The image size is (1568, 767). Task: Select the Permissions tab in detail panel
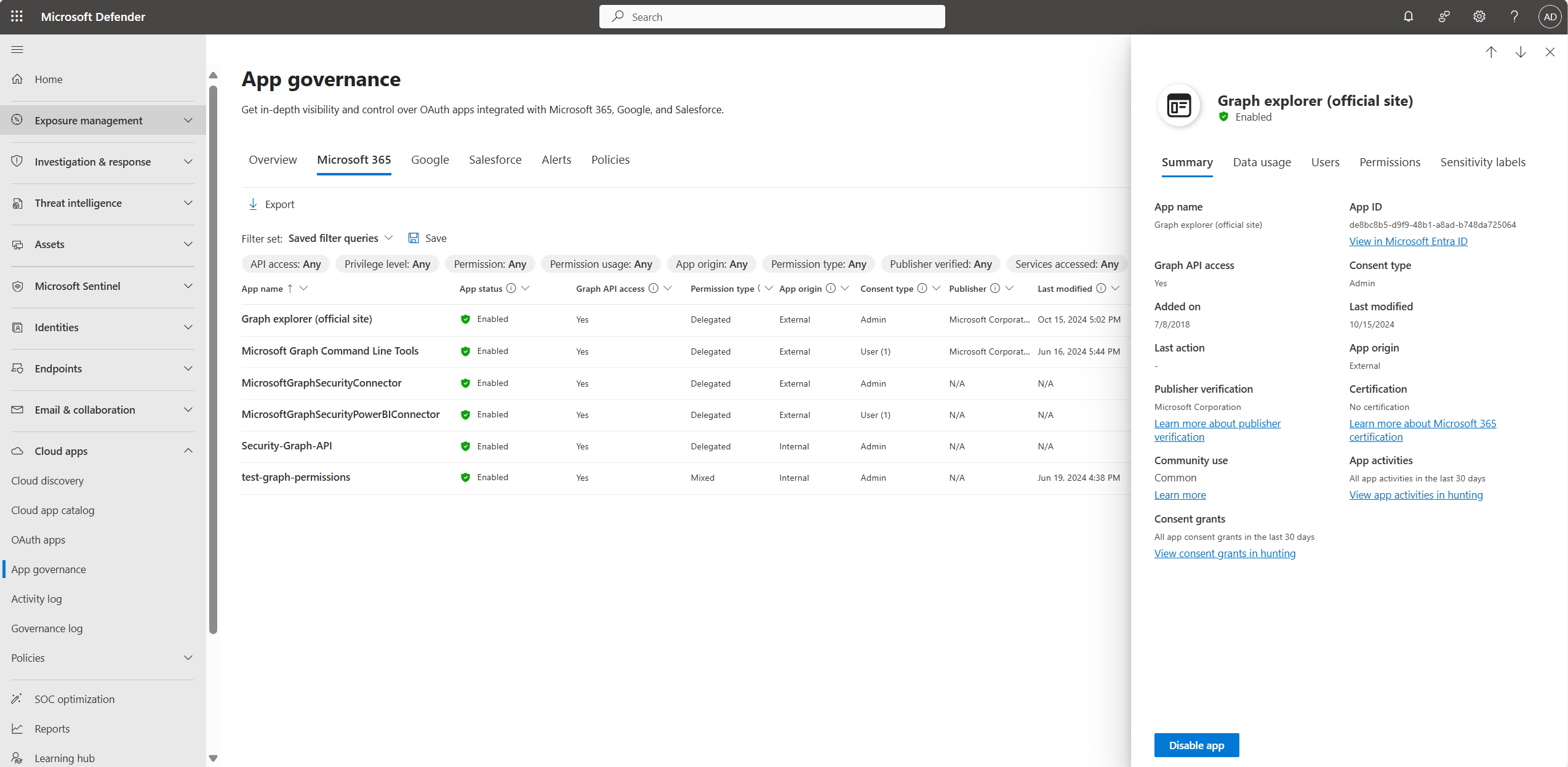pos(1390,161)
